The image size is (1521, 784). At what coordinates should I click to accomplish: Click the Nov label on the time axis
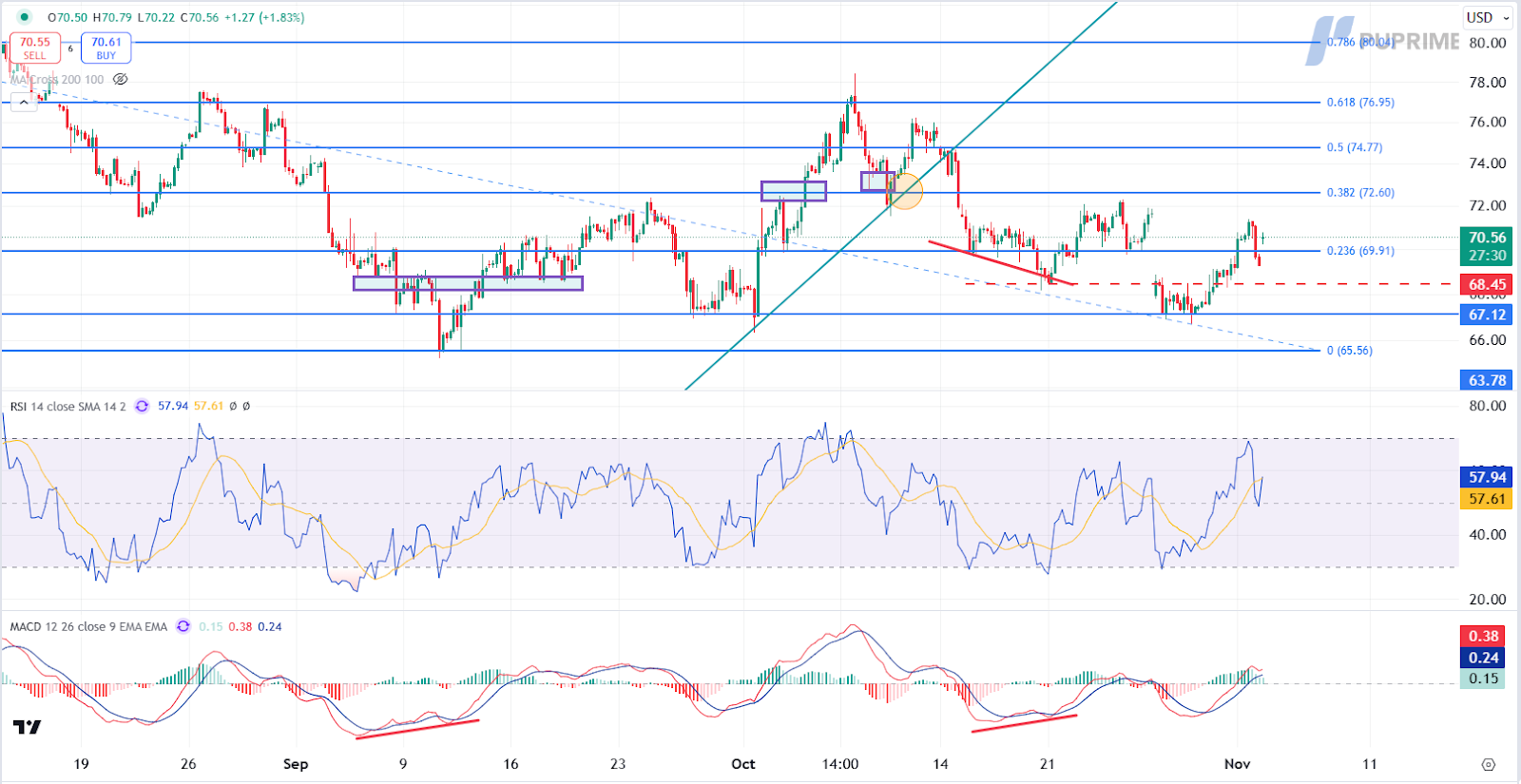coord(1237,764)
